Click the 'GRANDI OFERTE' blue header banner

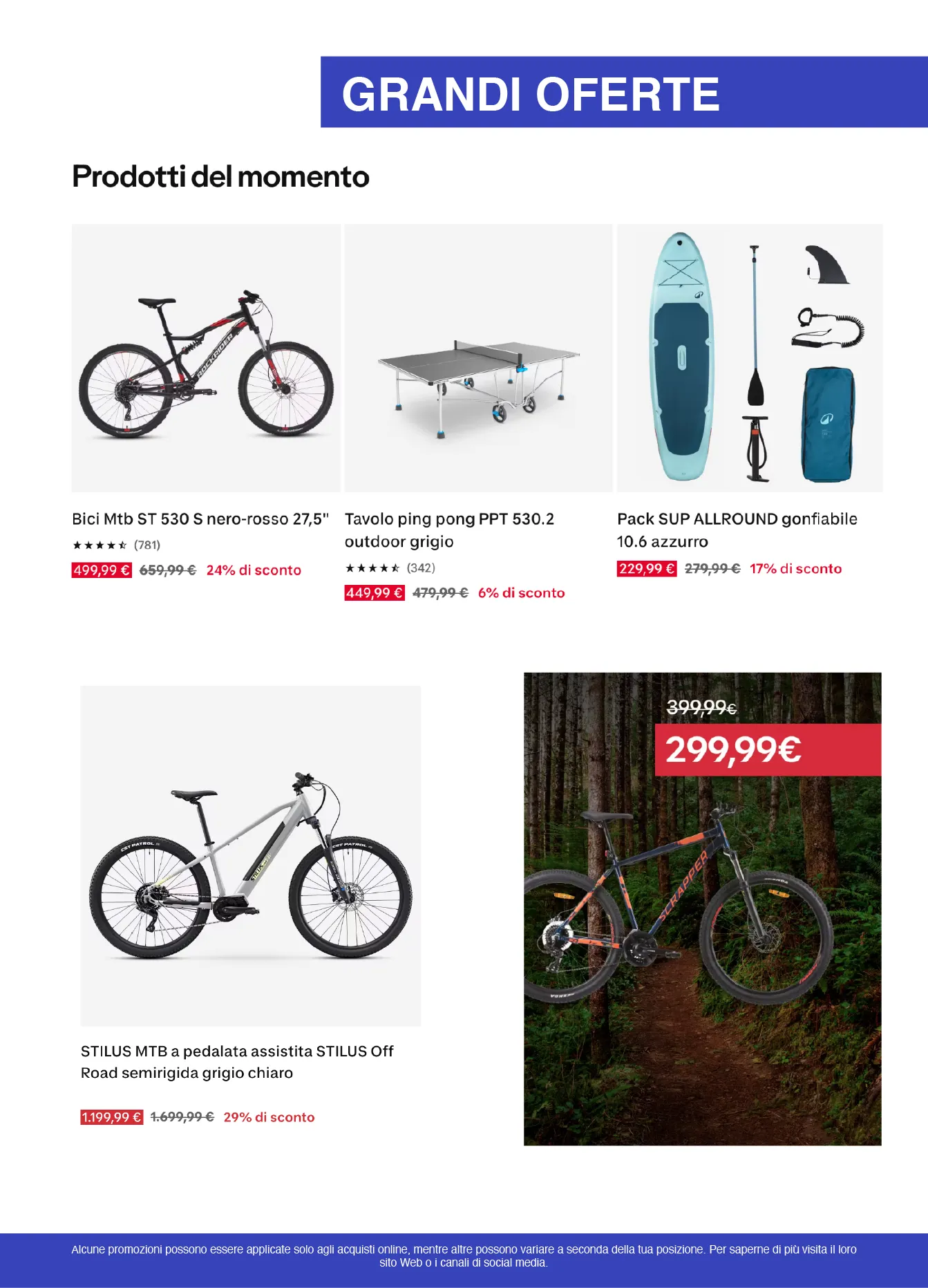(x=623, y=93)
